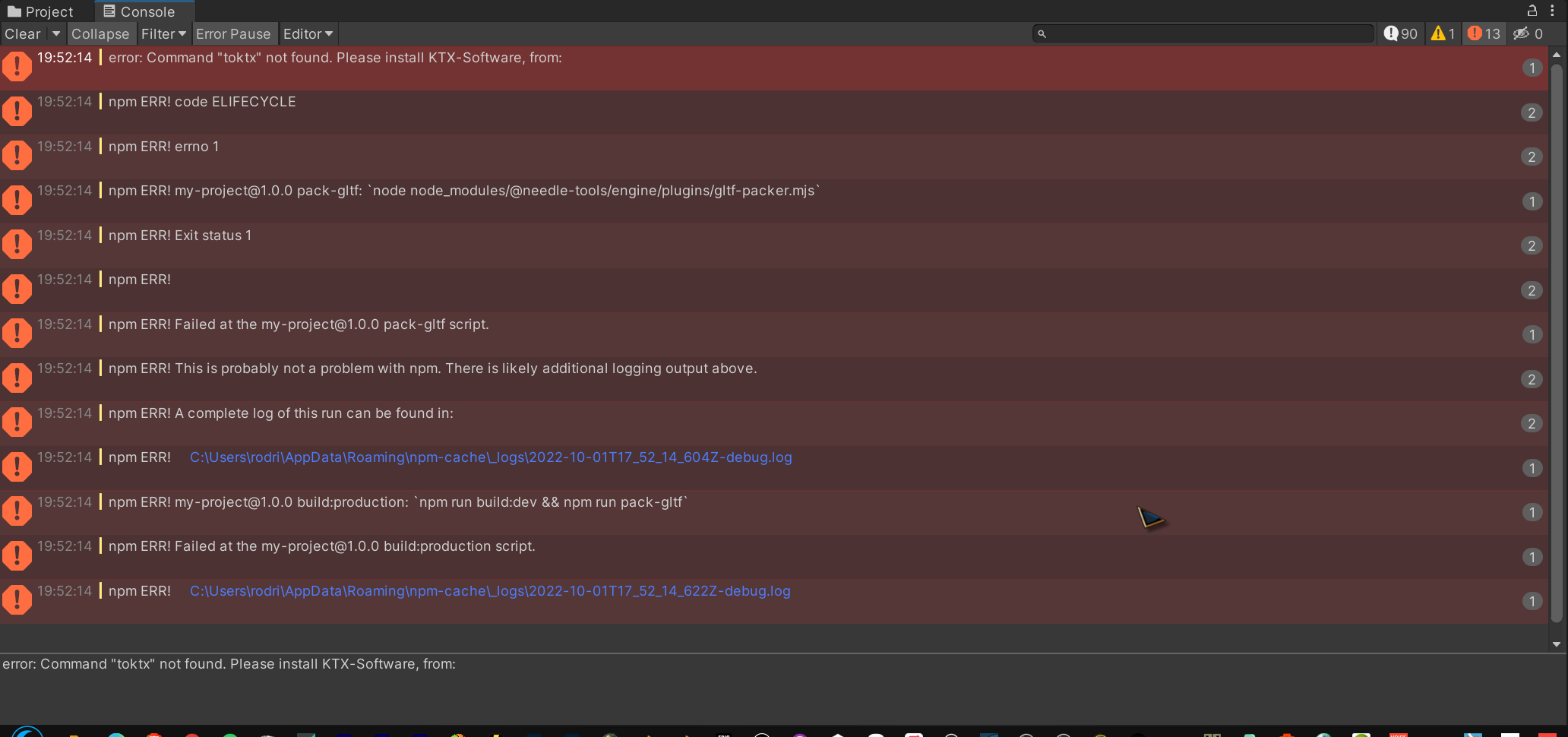Enable Error Pause
1568x737 pixels.
coord(234,33)
